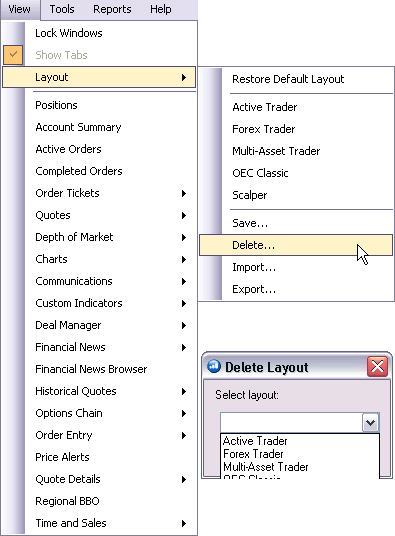Pick Multi-Asset Trader in dropdown list

click(x=300, y=467)
